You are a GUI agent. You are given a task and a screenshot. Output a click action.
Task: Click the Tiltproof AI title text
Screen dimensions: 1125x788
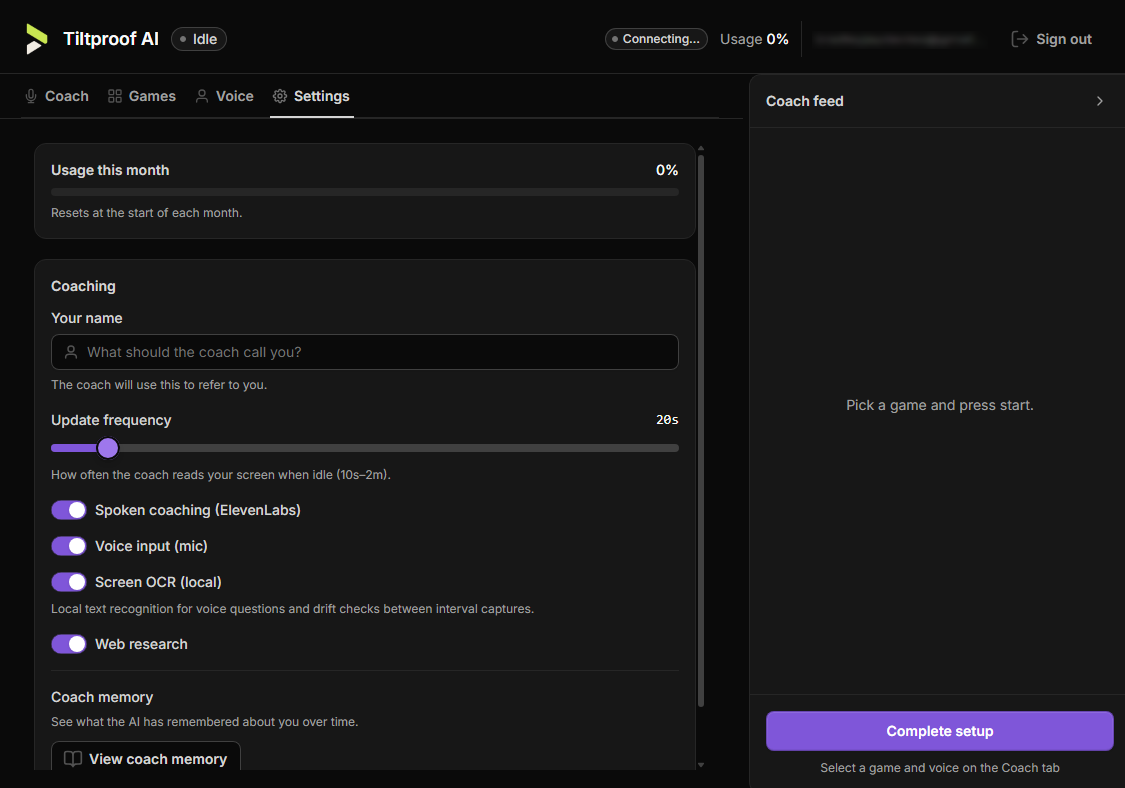coord(110,39)
